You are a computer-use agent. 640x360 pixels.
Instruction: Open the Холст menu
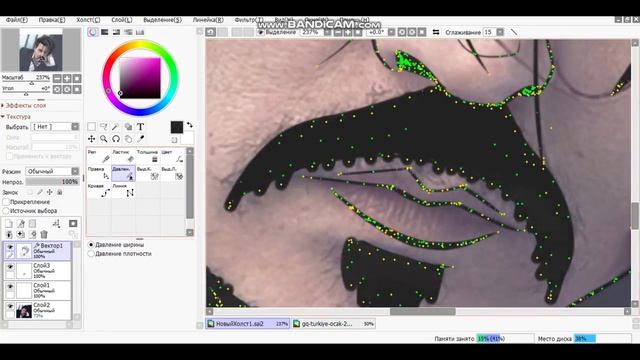pyautogui.click(x=88, y=20)
